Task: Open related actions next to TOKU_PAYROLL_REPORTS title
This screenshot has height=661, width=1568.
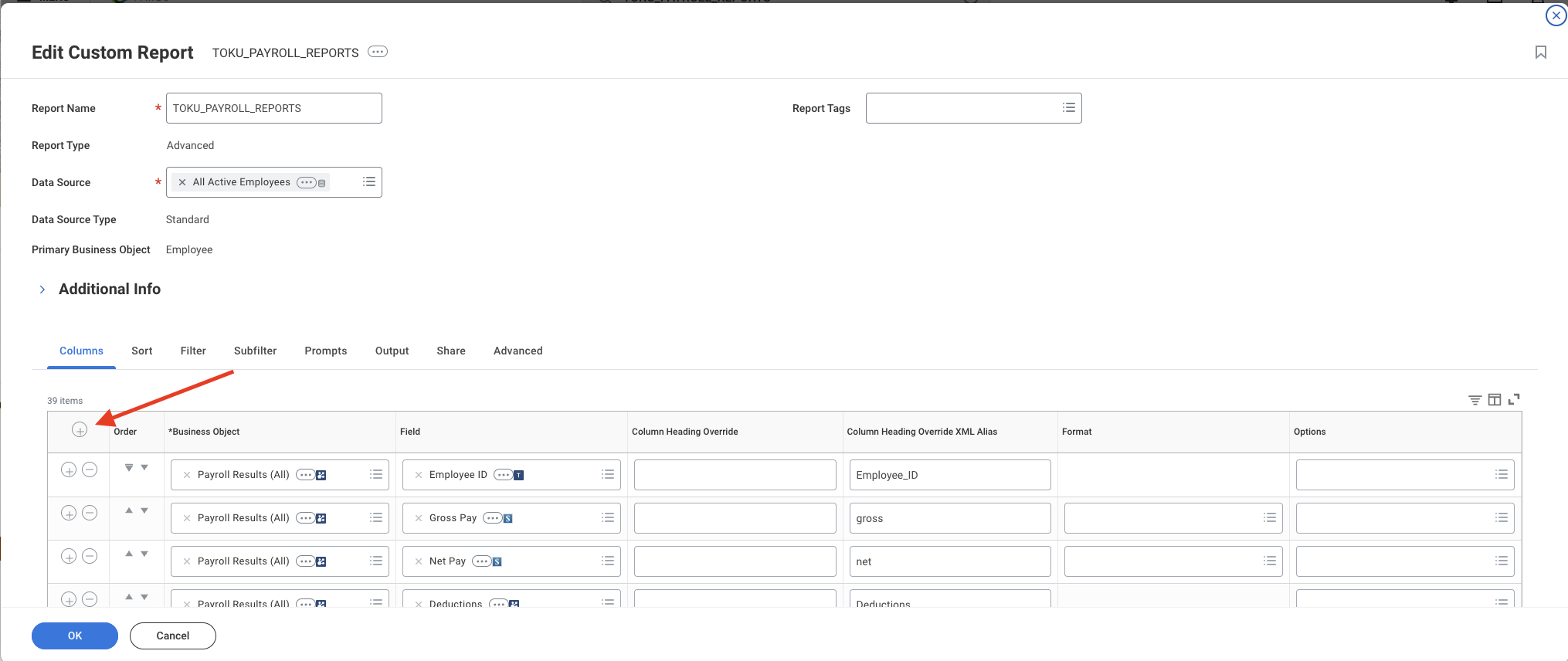Action: click(x=377, y=52)
